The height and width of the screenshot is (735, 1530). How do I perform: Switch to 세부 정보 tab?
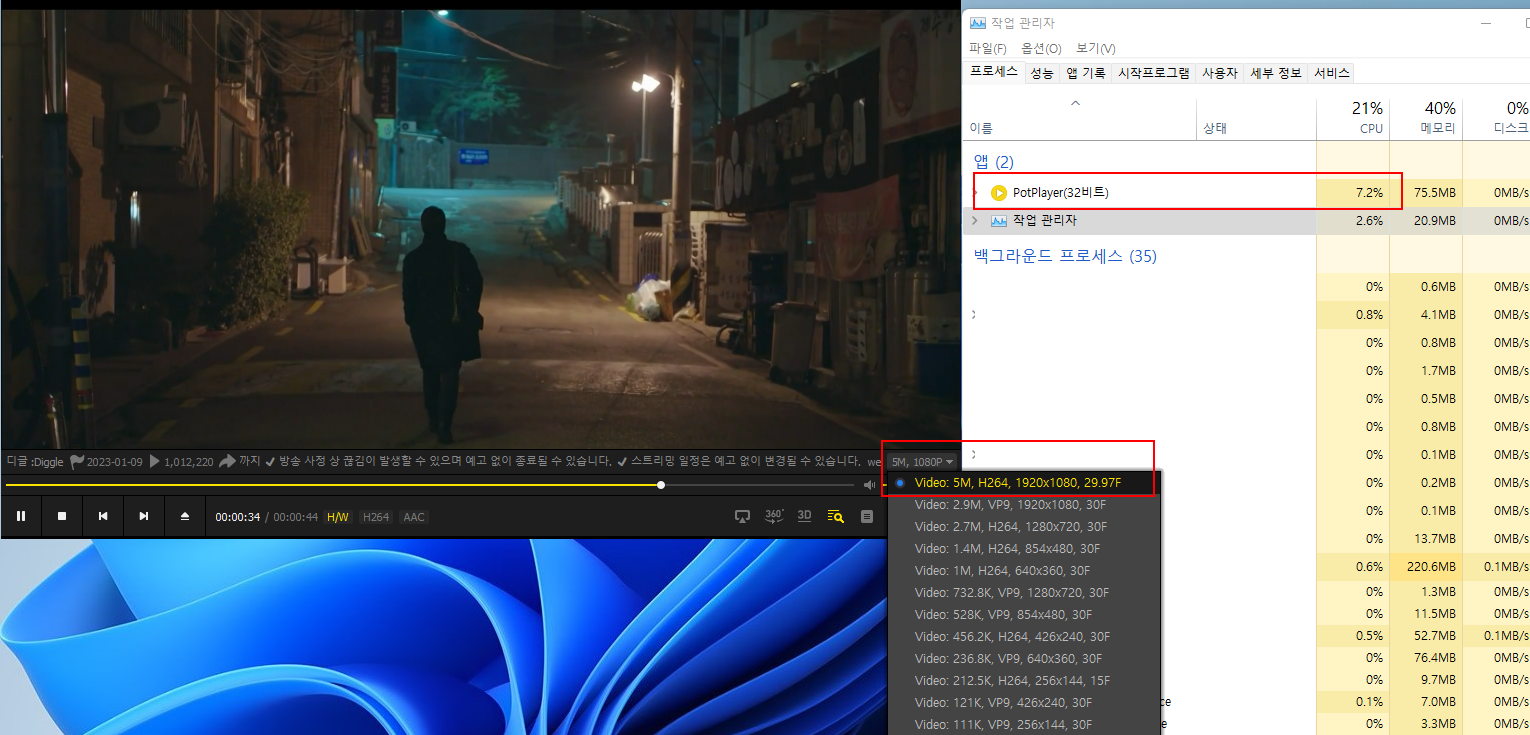pos(1277,73)
